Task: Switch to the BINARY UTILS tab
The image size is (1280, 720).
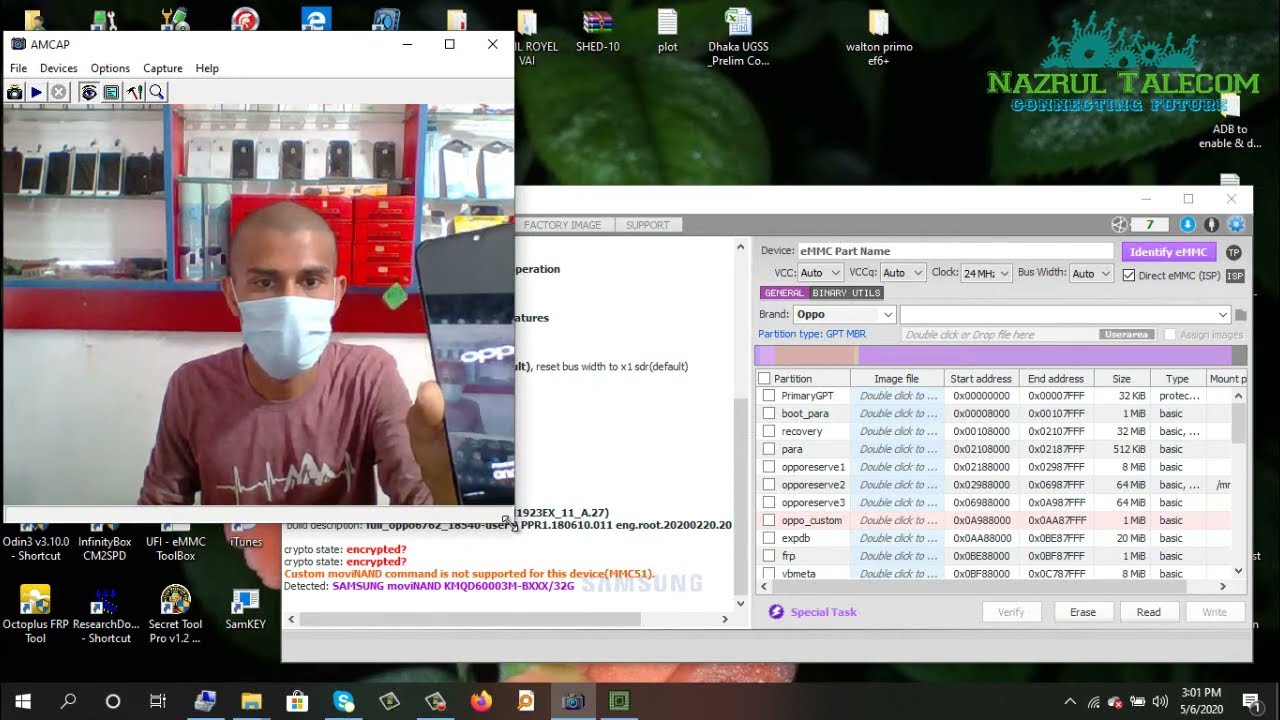Action: pyautogui.click(x=846, y=293)
